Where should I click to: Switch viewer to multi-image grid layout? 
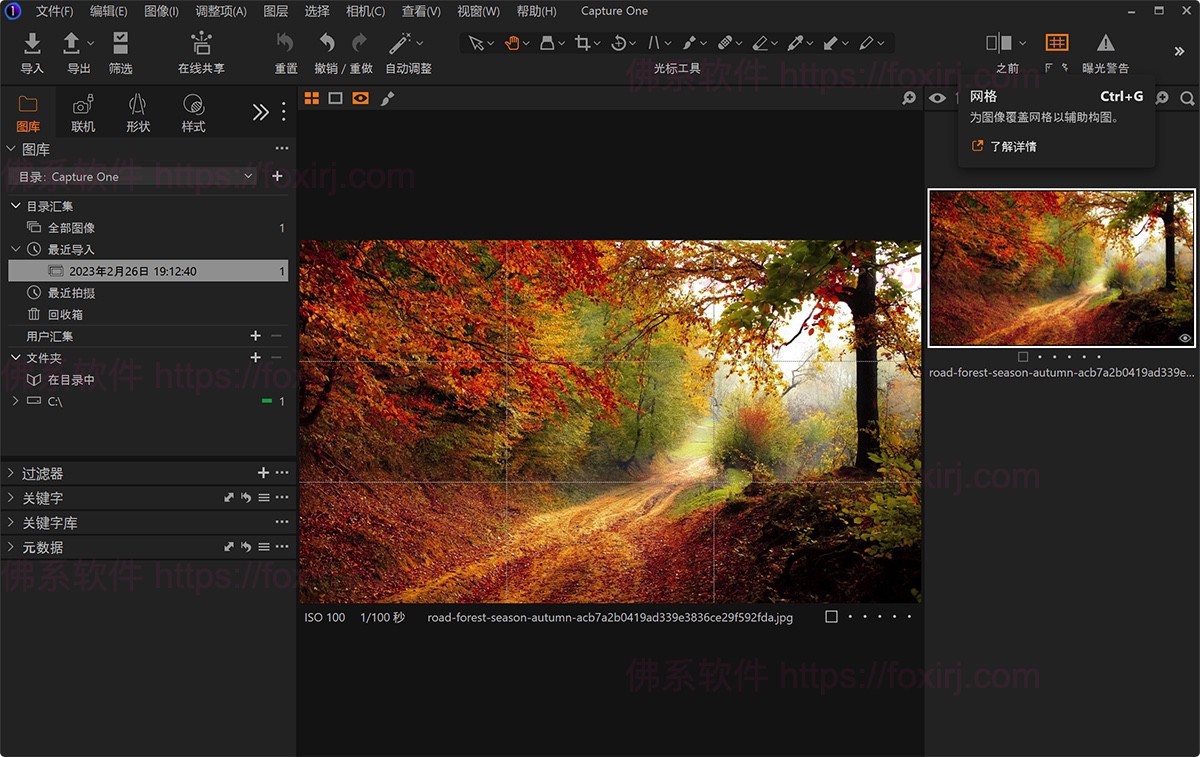(313, 97)
